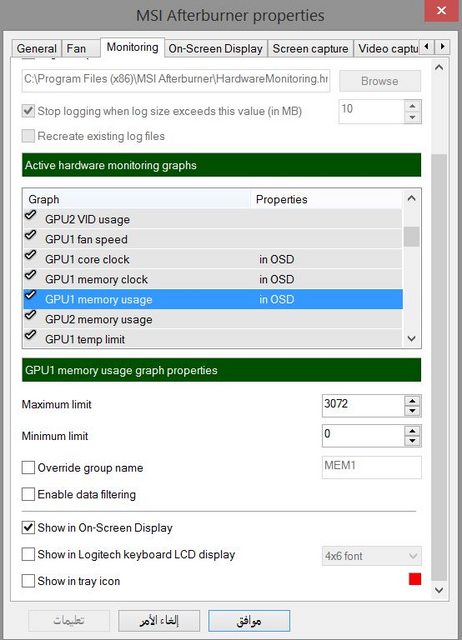Open the Video capture tab
The height and width of the screenshot is (640, 462).
pyautogui.click(x=387, y=49)
